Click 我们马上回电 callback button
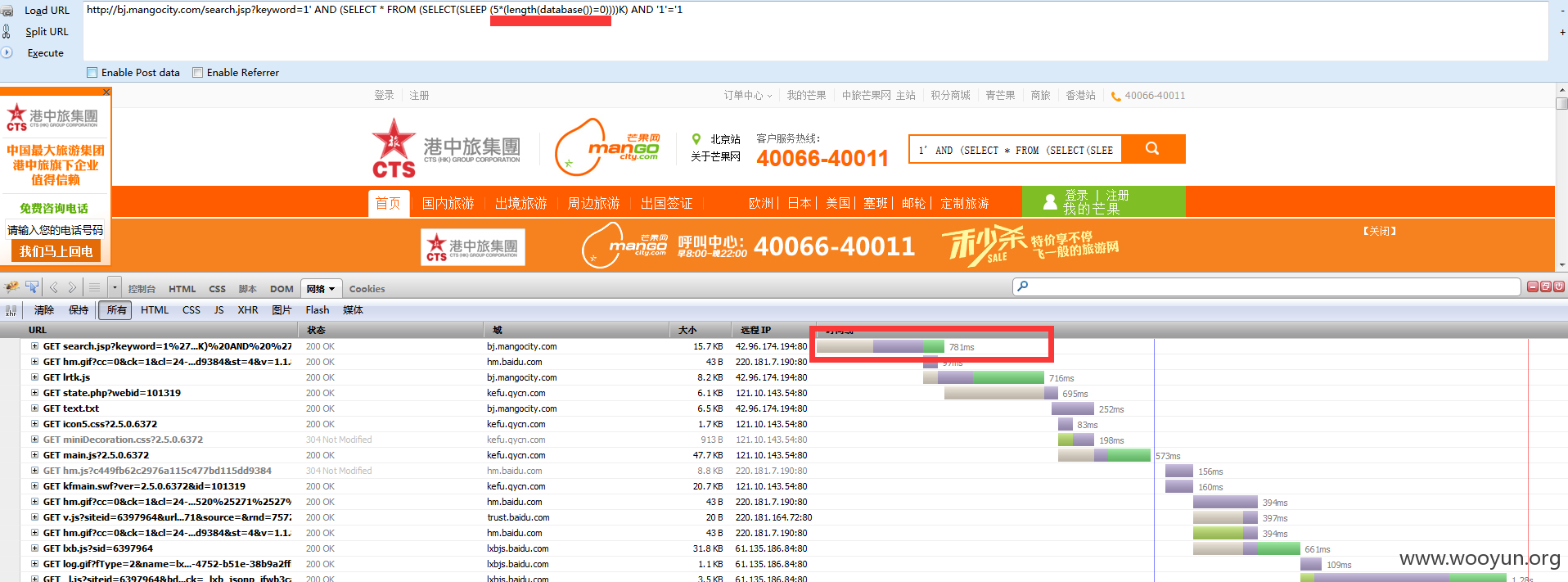This screenshot has height=582, width=1568. click(x=56, y=251)
